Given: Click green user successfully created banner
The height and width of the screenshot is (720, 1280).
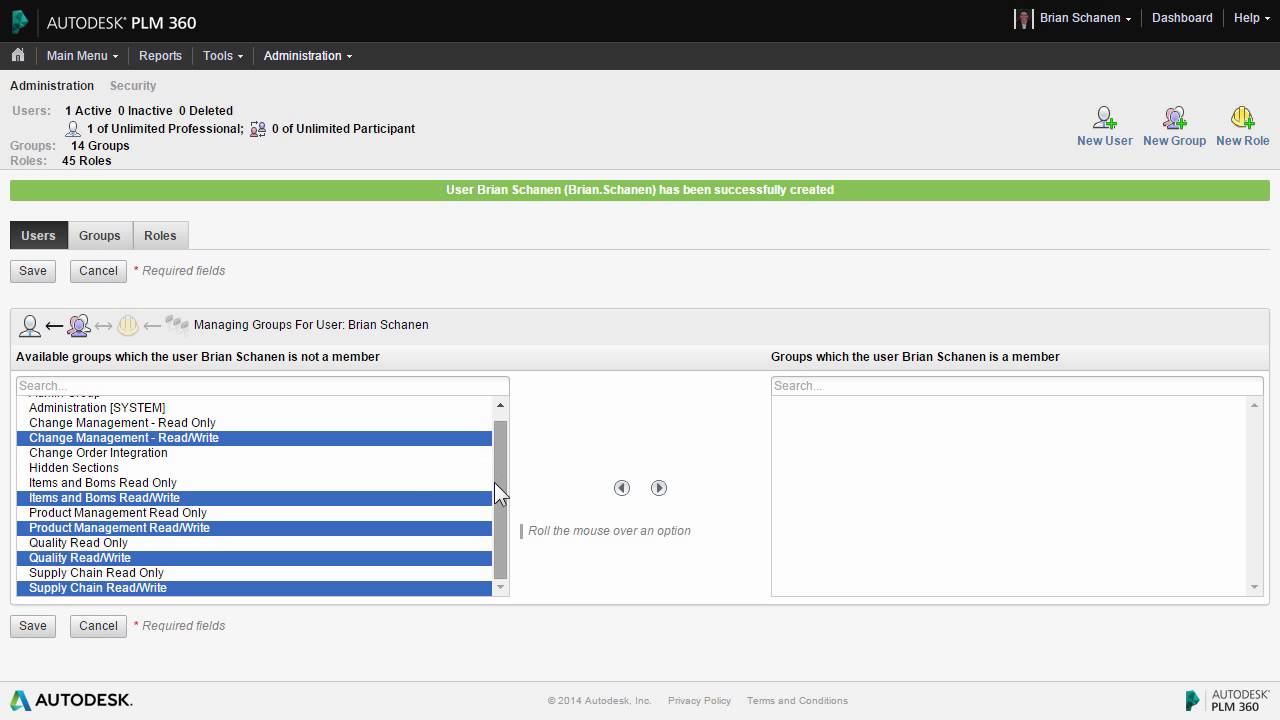Looking at the screenshot, I should 640,190.
